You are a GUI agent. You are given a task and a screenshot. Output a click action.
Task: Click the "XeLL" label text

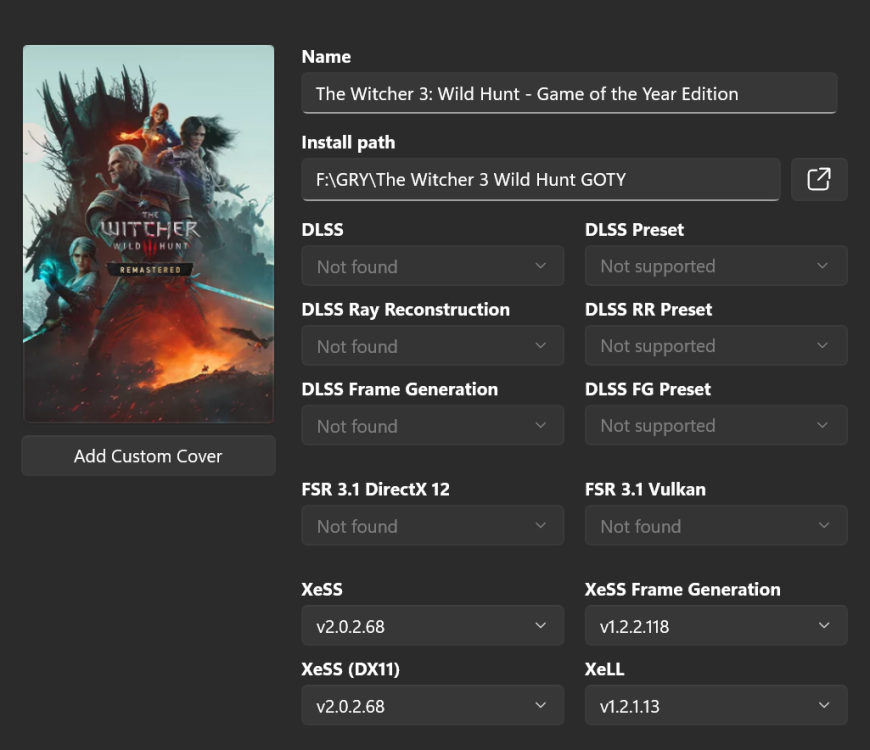605,669
